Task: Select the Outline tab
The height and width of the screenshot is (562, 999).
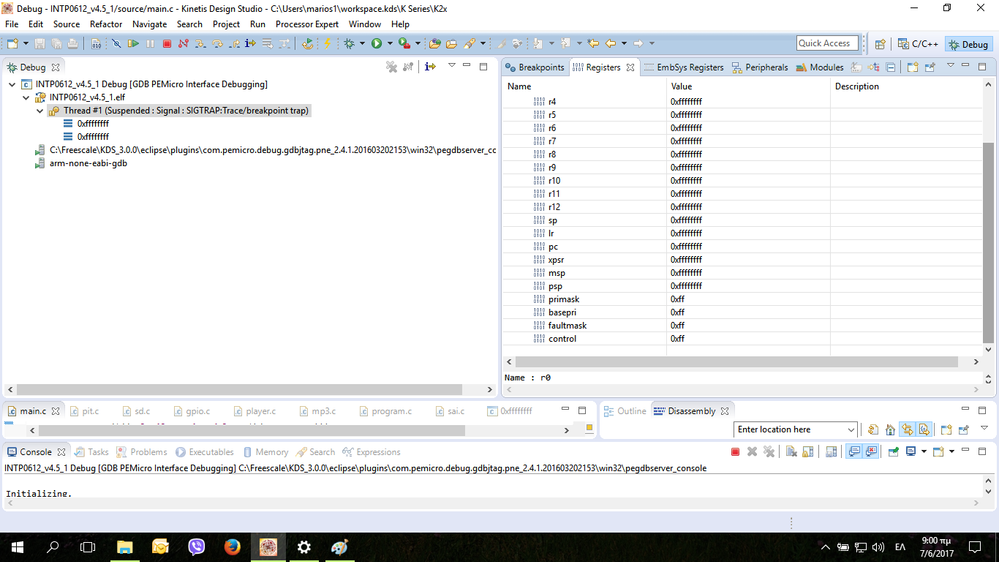Action: 625,411
